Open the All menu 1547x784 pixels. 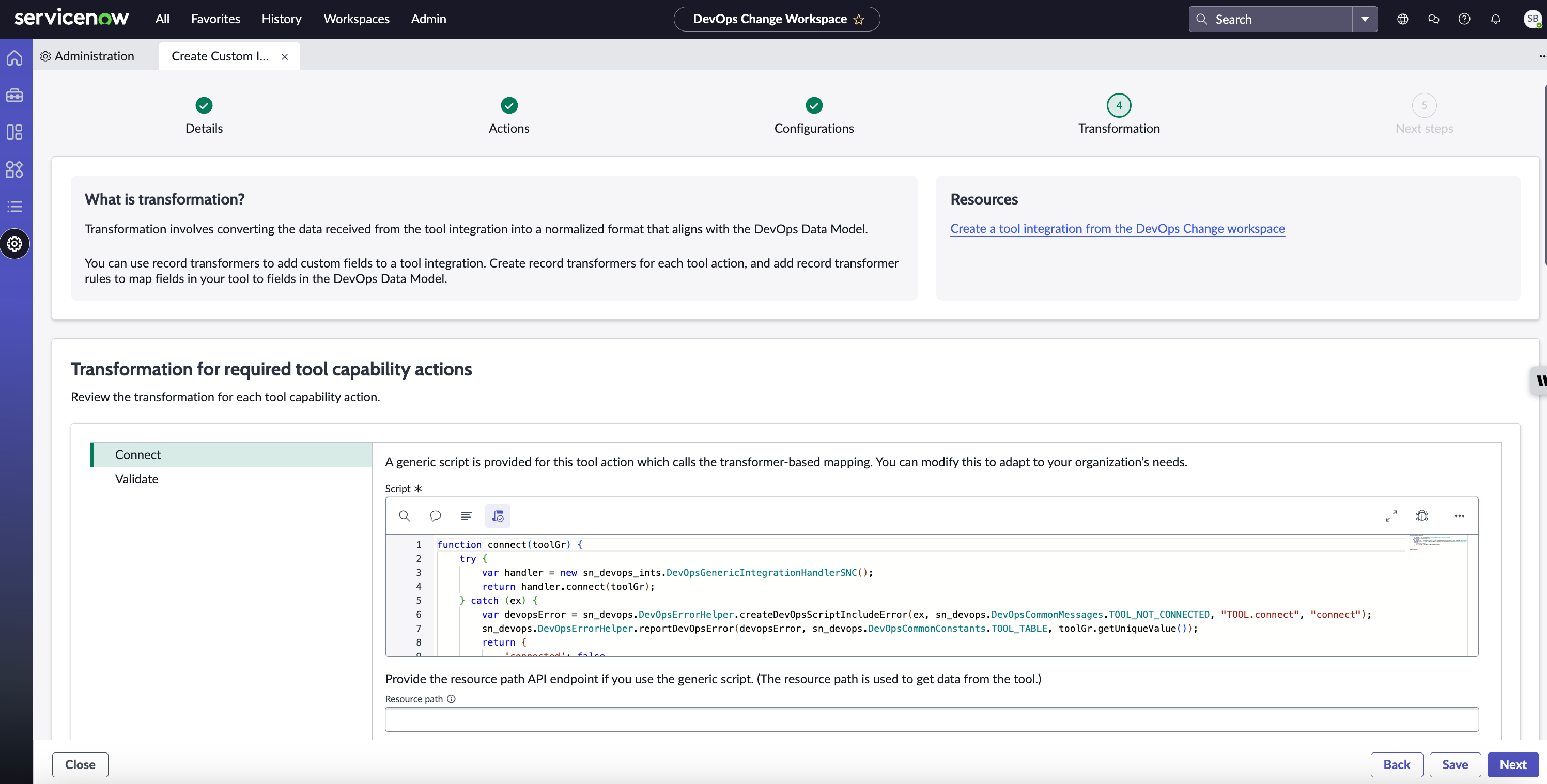(x=162, y=19)
